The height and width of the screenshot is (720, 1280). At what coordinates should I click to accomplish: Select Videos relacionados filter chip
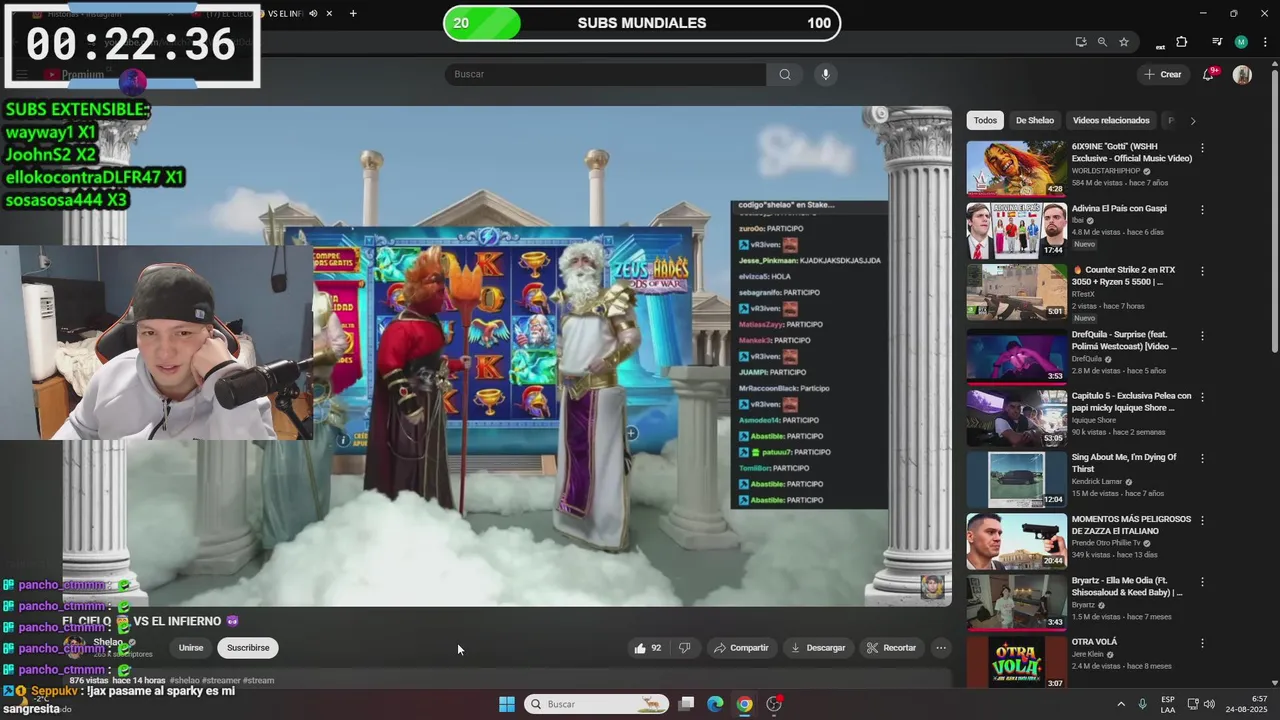(x=1111, y=120)
